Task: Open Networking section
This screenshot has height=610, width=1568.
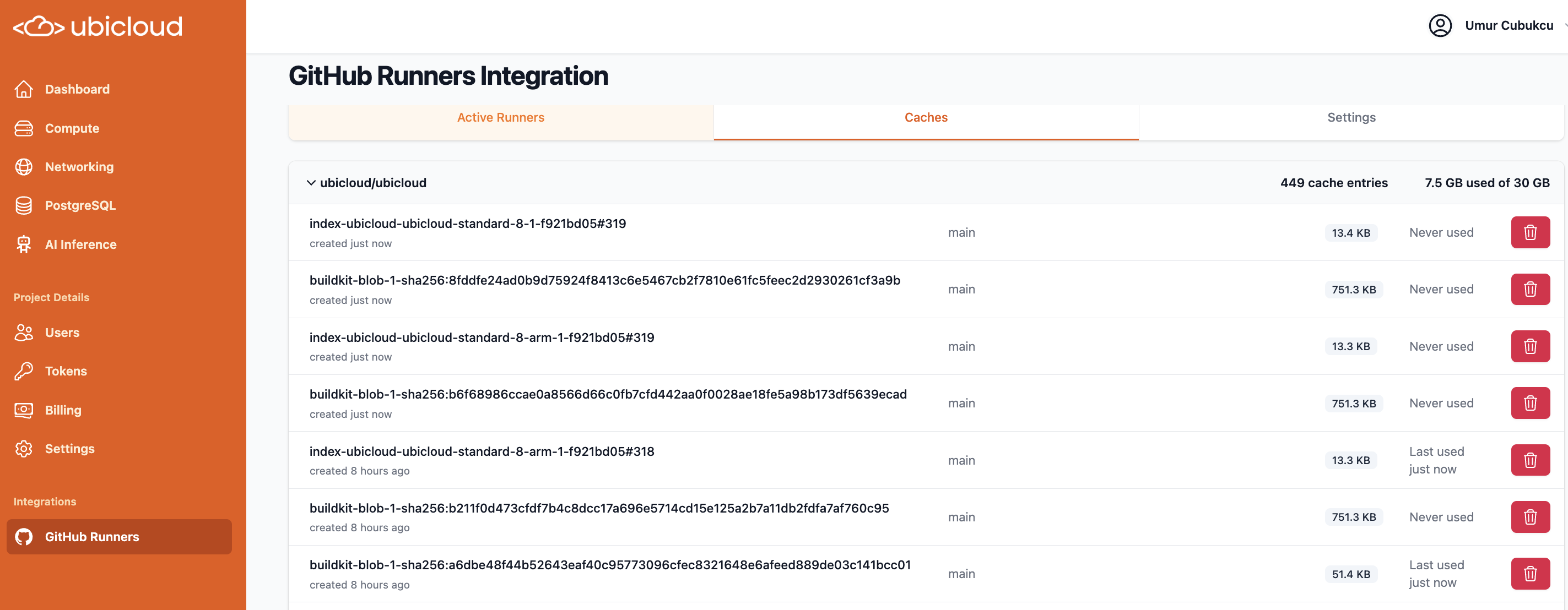Action: 79,167
